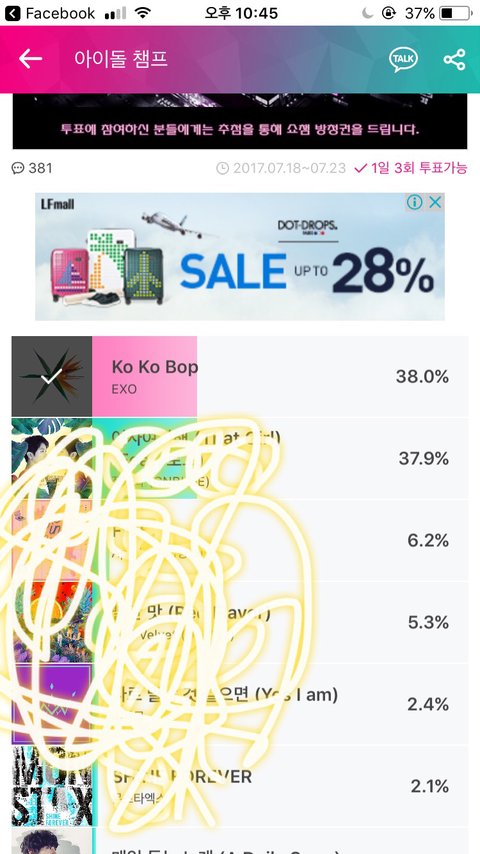The image size is (480, 854).
Task: Select the 6.2% vote entry
Action: point(240,540)
